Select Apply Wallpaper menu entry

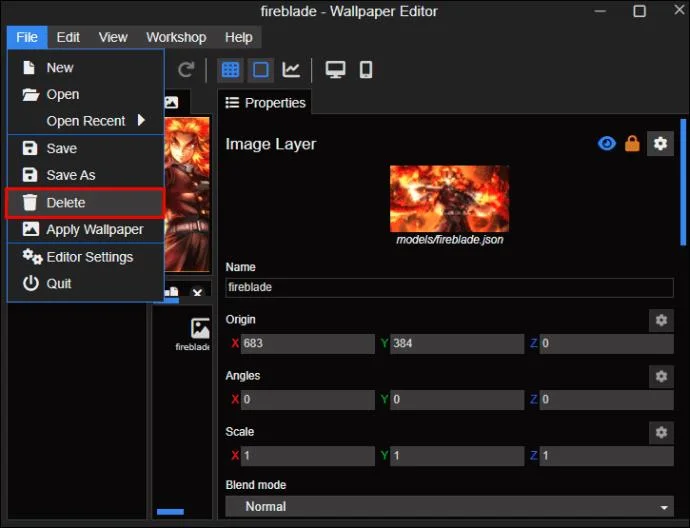tap(86, 229)
